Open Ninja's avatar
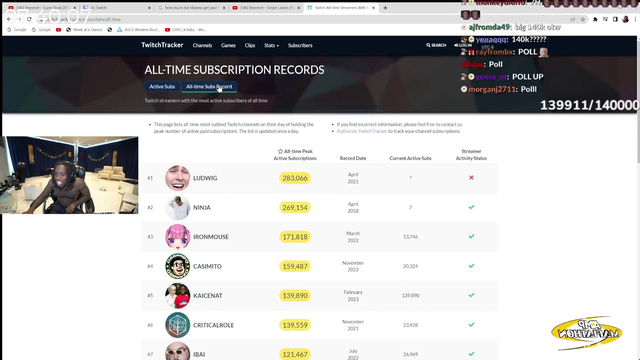The height and width of the screenshot is (360, 640). point(178,207)
